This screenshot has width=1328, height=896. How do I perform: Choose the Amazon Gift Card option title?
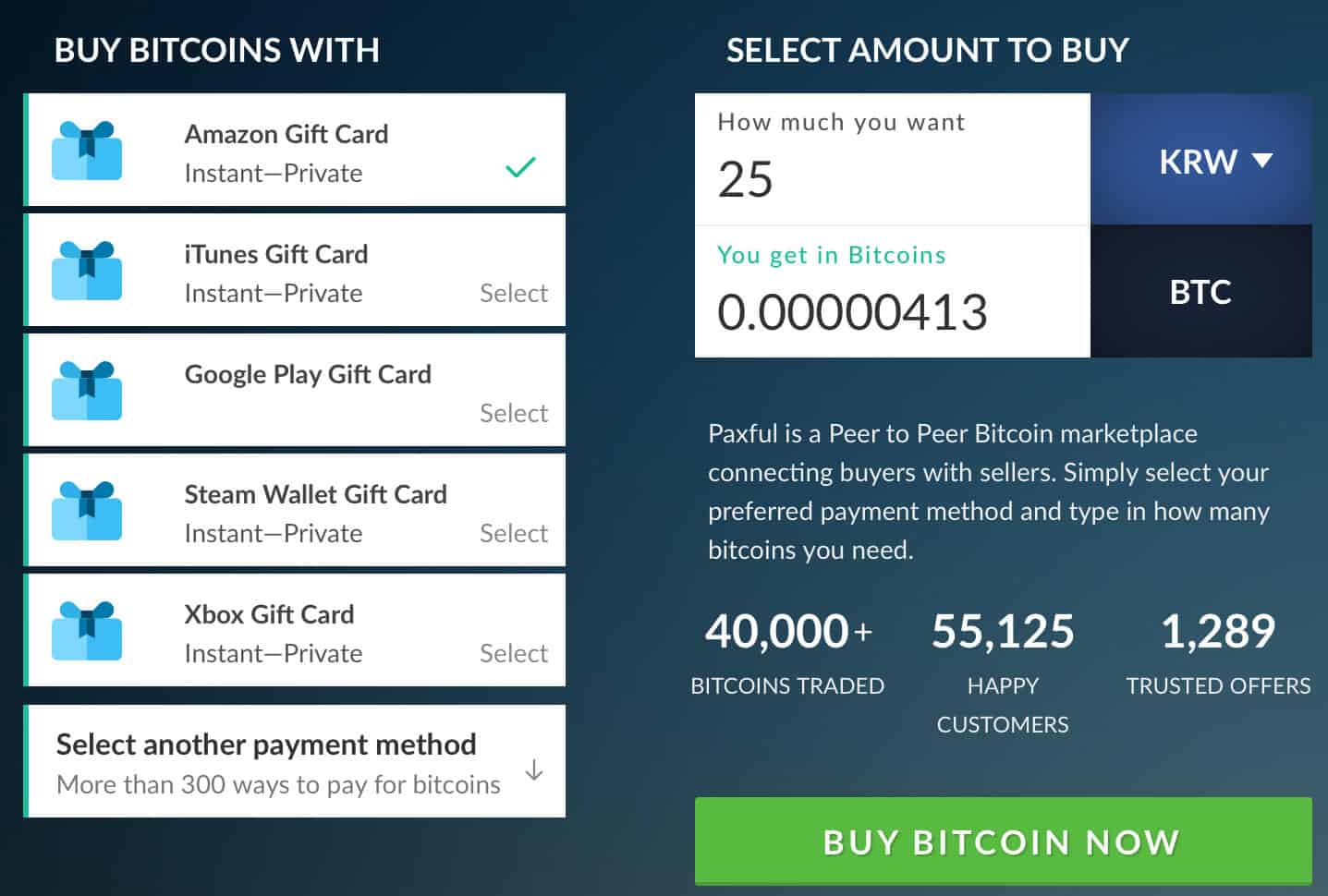tap(286, 134)
